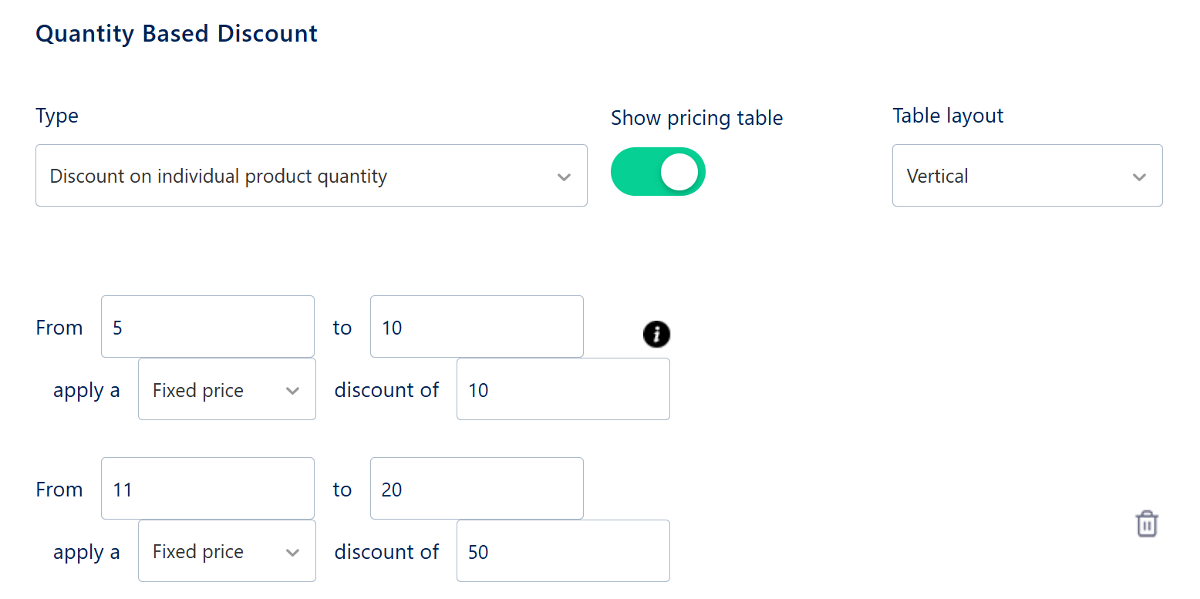The width and height of the screenshot is (1200, 599).
Task: Click the 'Quantity Based Discount' heading
Action: click(x=176, y=34)
